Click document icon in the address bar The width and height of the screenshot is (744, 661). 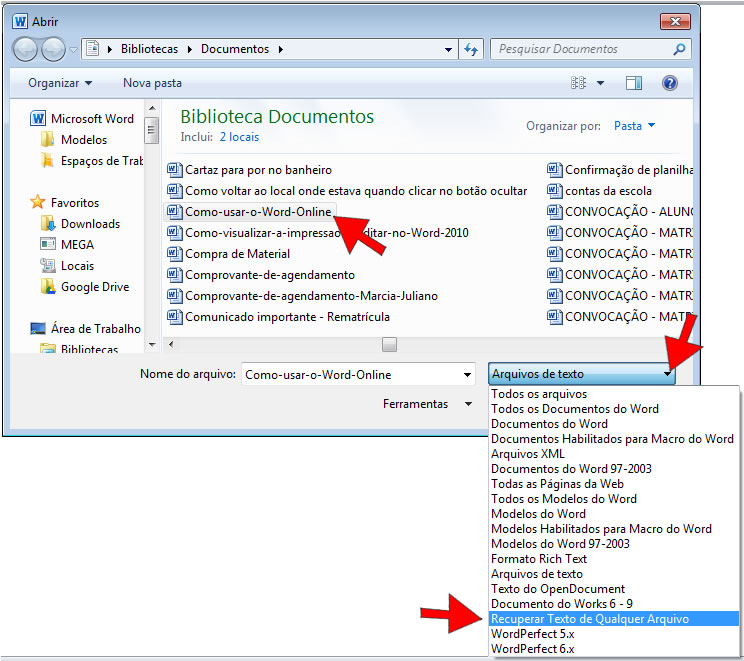coord(93,48)
